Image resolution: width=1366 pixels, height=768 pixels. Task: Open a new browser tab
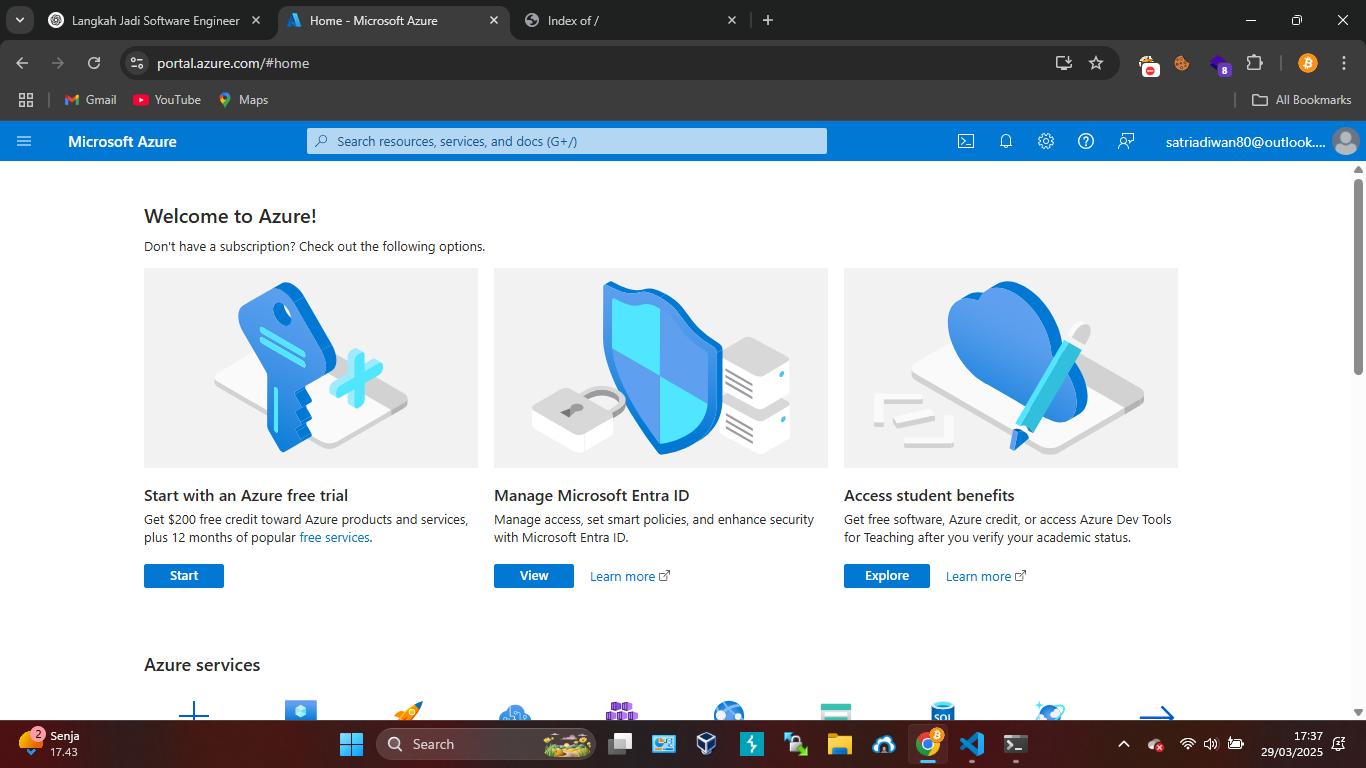click(768, 20)
